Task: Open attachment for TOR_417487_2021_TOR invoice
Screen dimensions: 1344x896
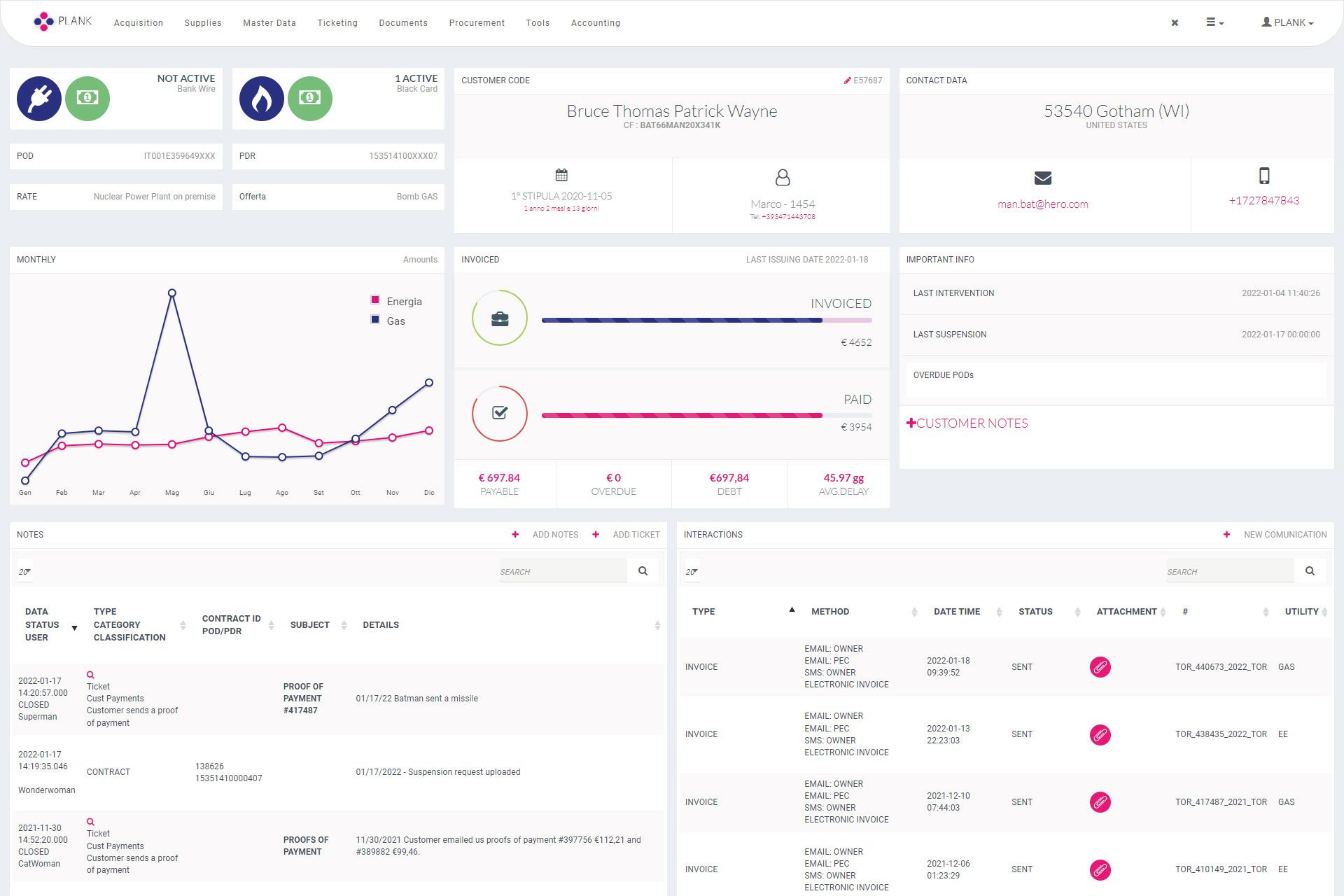Action: point(1100,802)
